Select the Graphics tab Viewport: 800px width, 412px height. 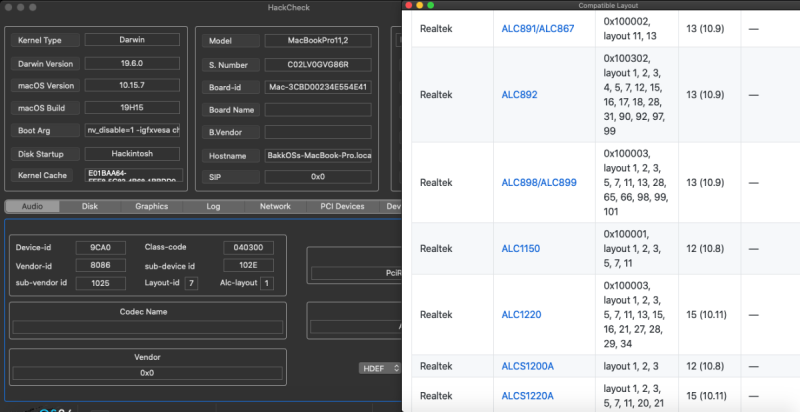coord(152,207)
